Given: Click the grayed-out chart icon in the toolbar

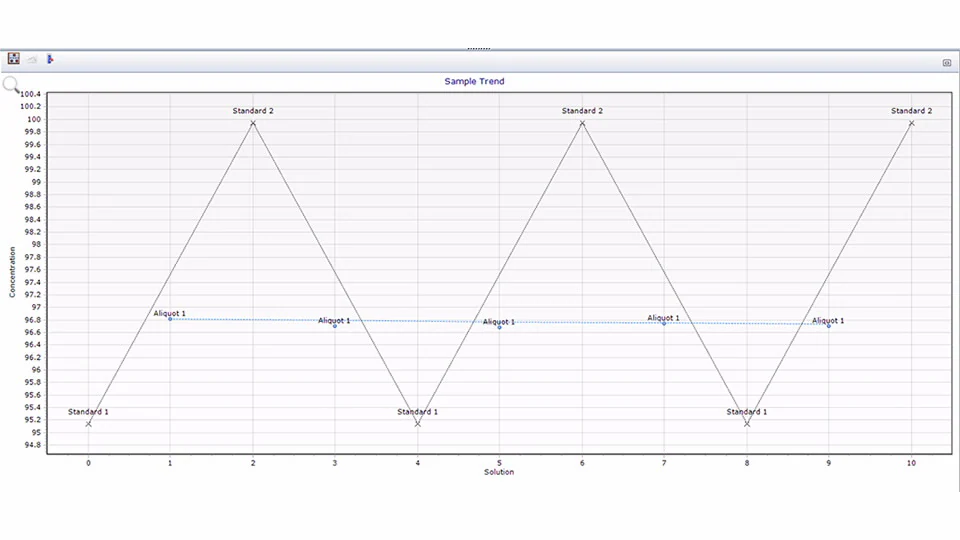Looking at the screenshot, I should coord(32,60).
